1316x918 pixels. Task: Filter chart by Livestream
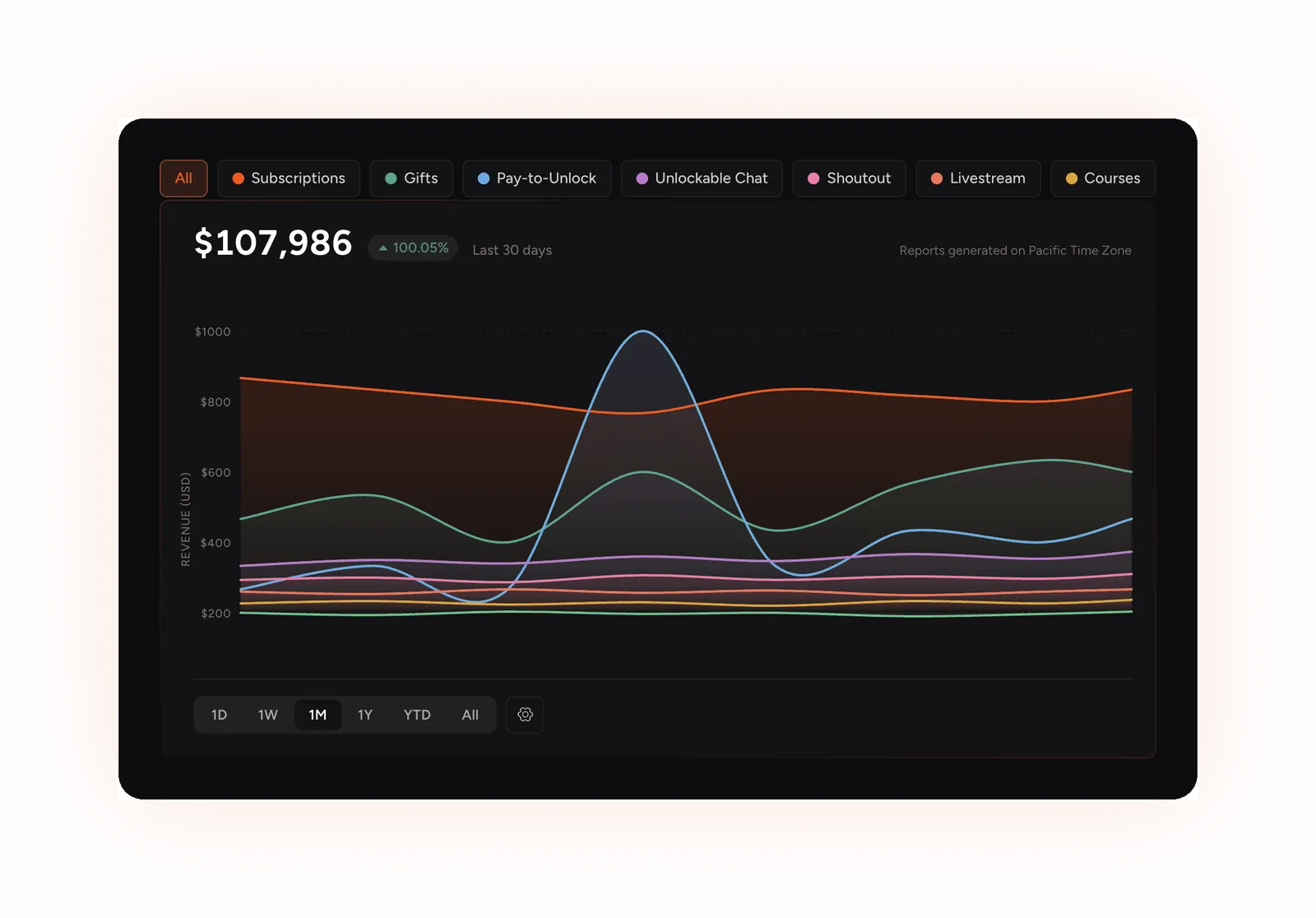(978, 178)
